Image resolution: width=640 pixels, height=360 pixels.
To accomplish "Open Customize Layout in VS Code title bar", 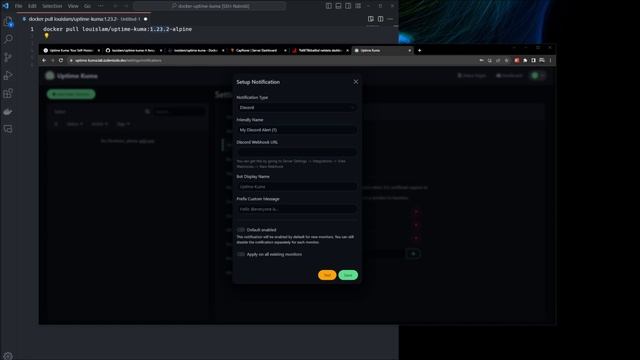I will (358, 6).
